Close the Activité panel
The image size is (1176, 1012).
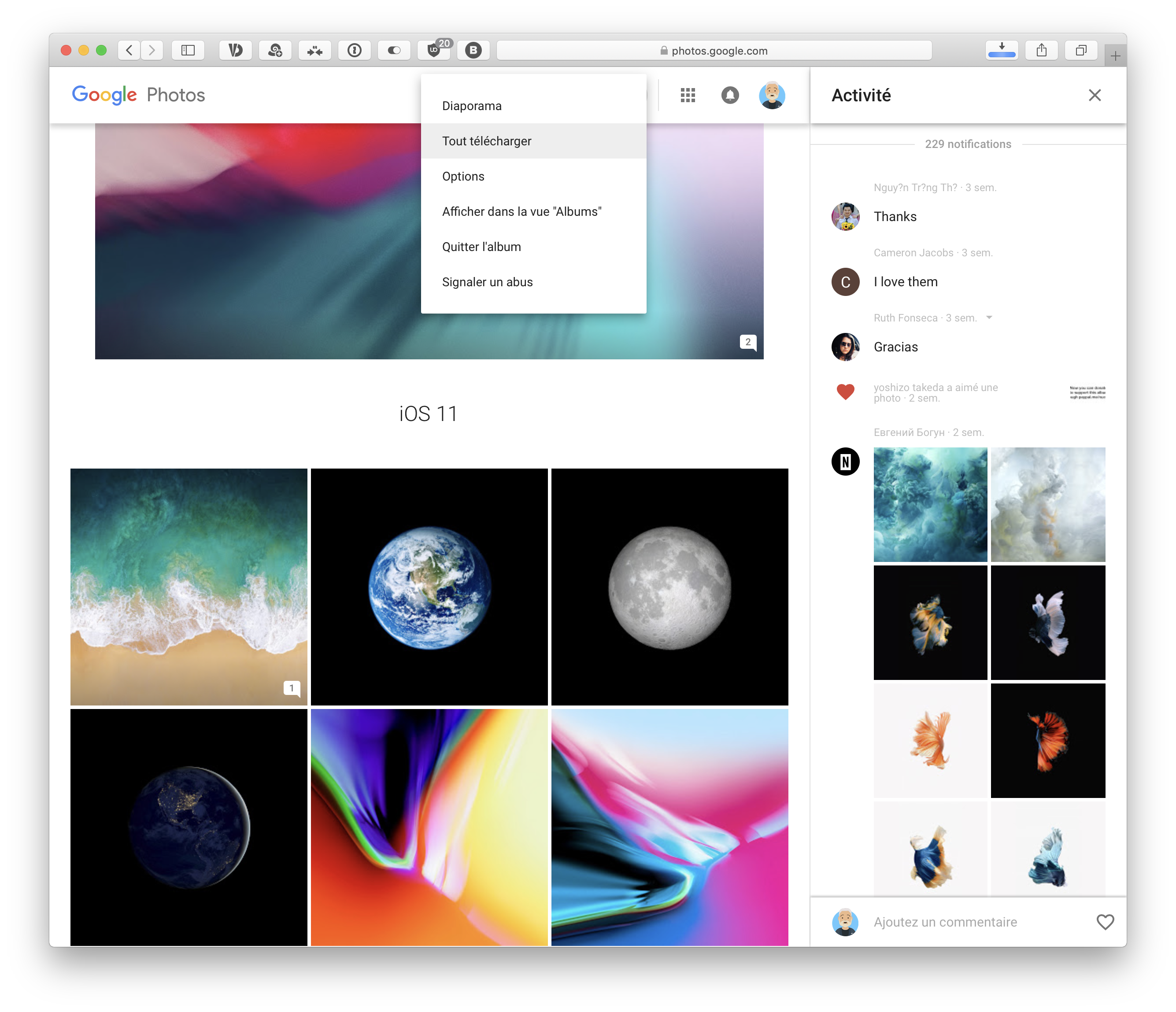(1094, 96)
